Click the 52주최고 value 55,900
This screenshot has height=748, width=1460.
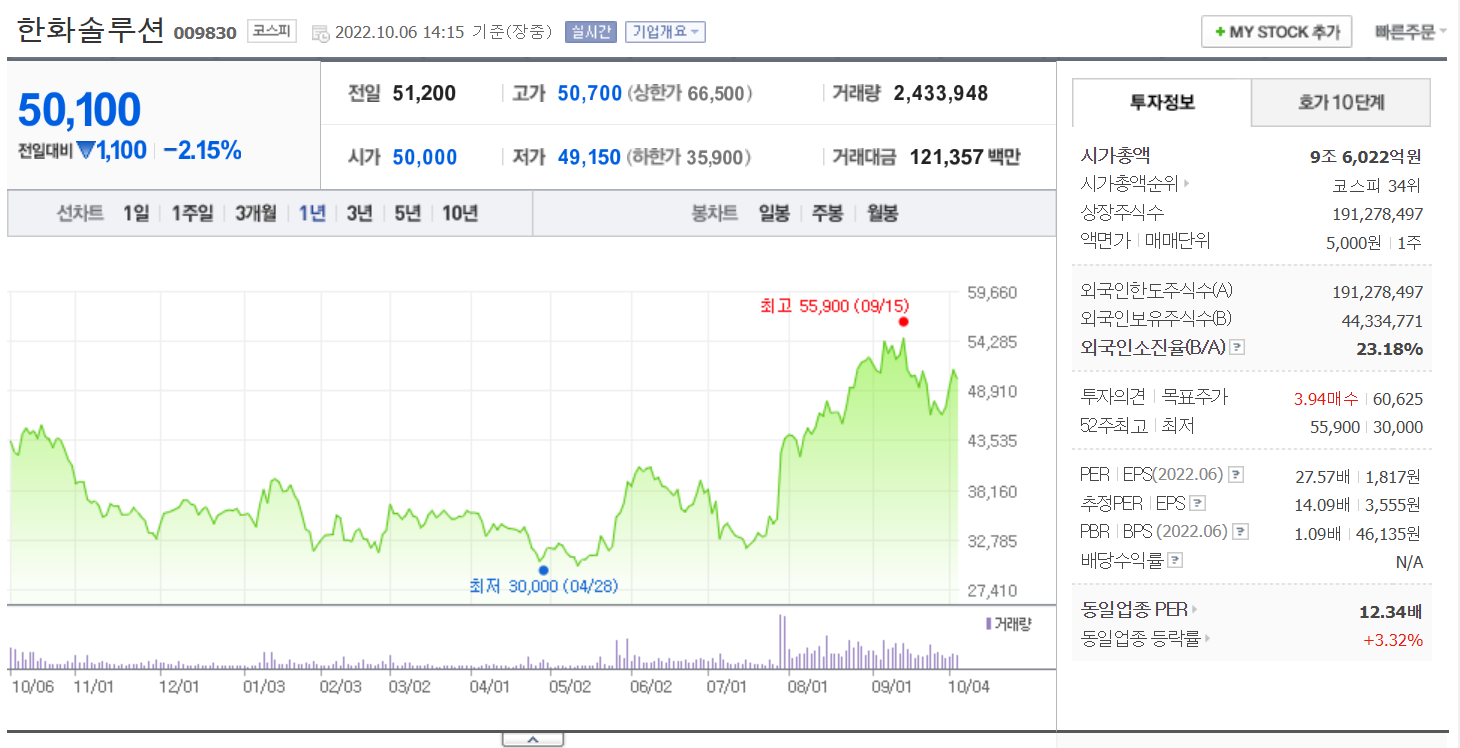1335,427
